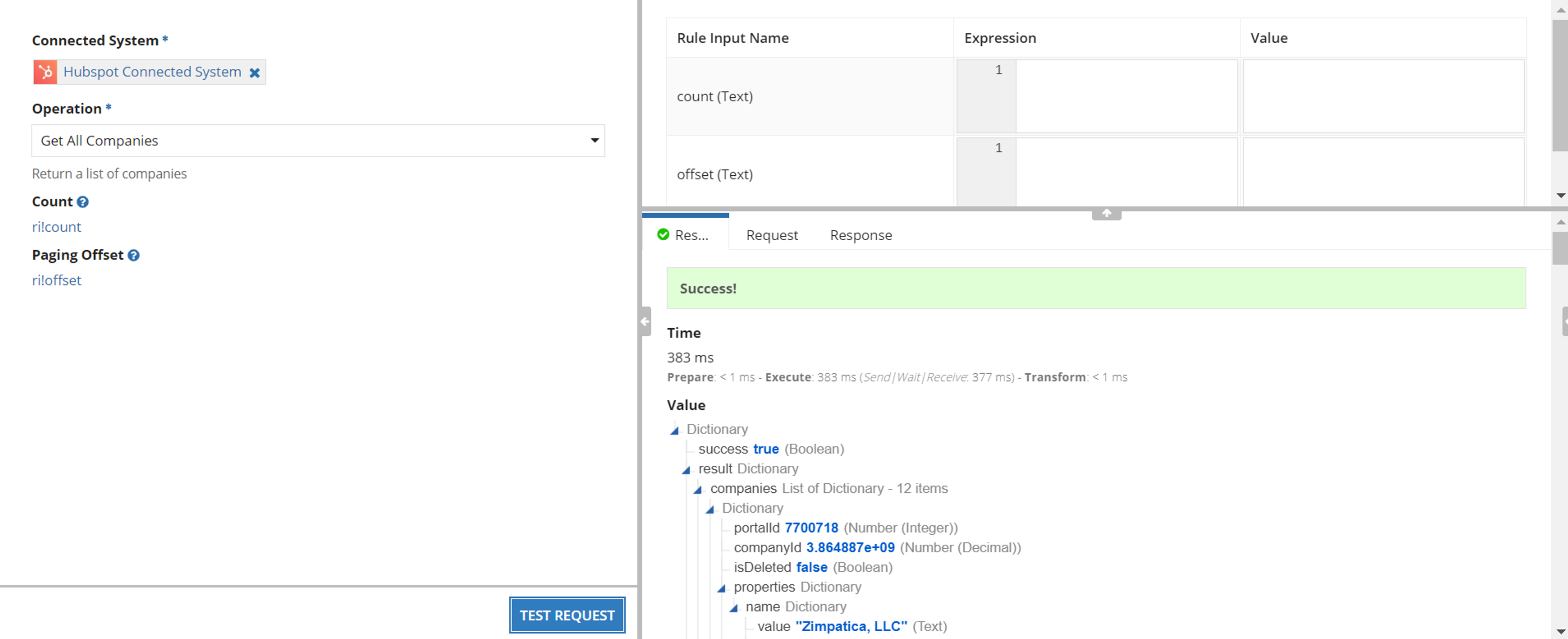Click the green success check icon
1568x639 pixels.
click(663, 235)
